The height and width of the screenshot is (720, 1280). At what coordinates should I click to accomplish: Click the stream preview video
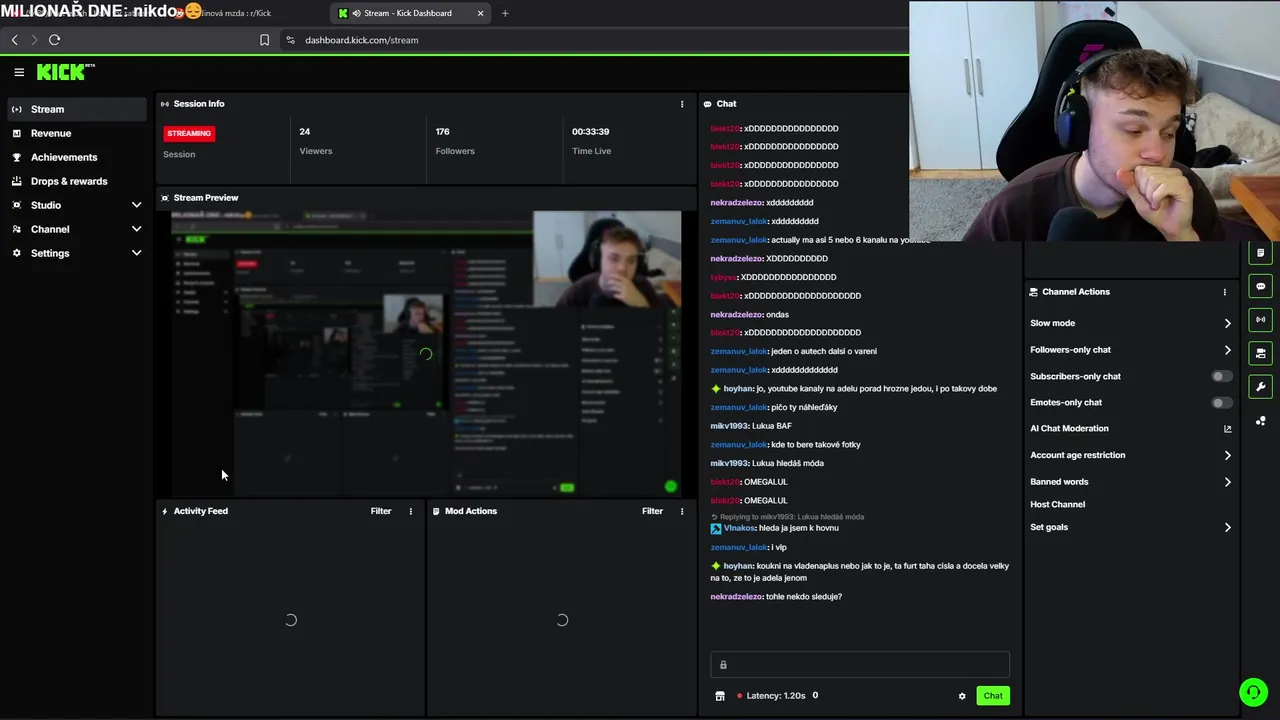[426, 352]
